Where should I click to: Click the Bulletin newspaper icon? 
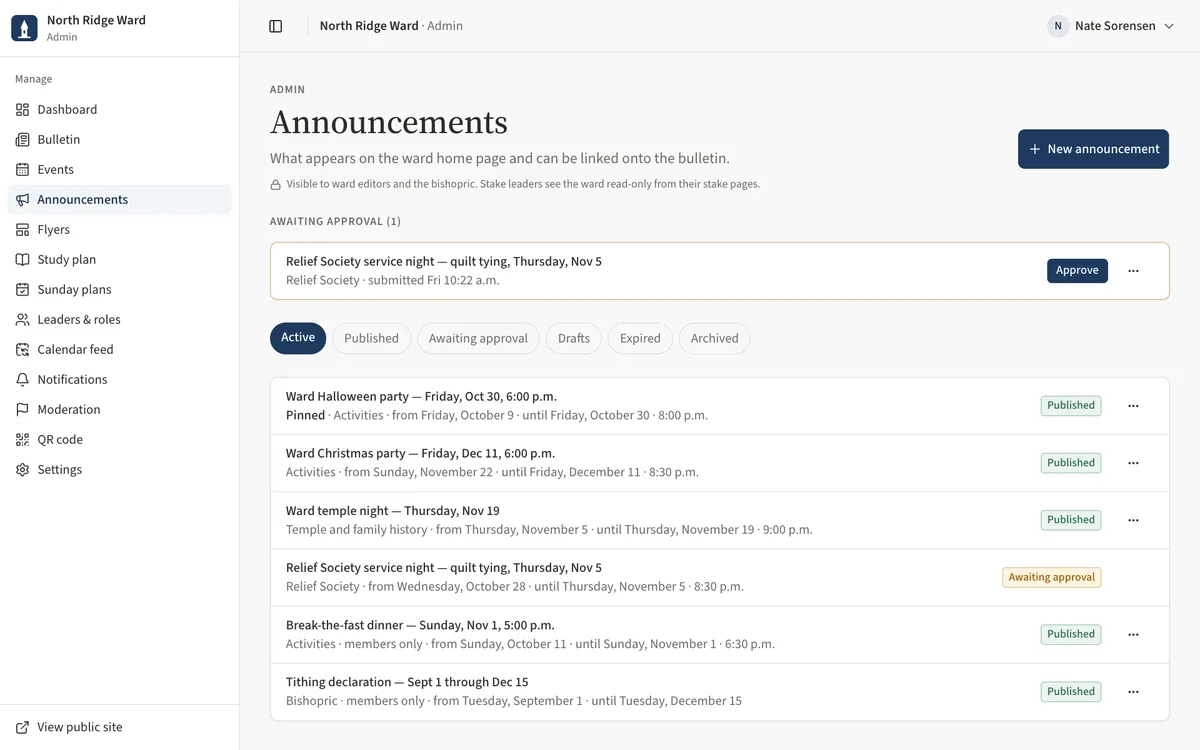(22, 140)
